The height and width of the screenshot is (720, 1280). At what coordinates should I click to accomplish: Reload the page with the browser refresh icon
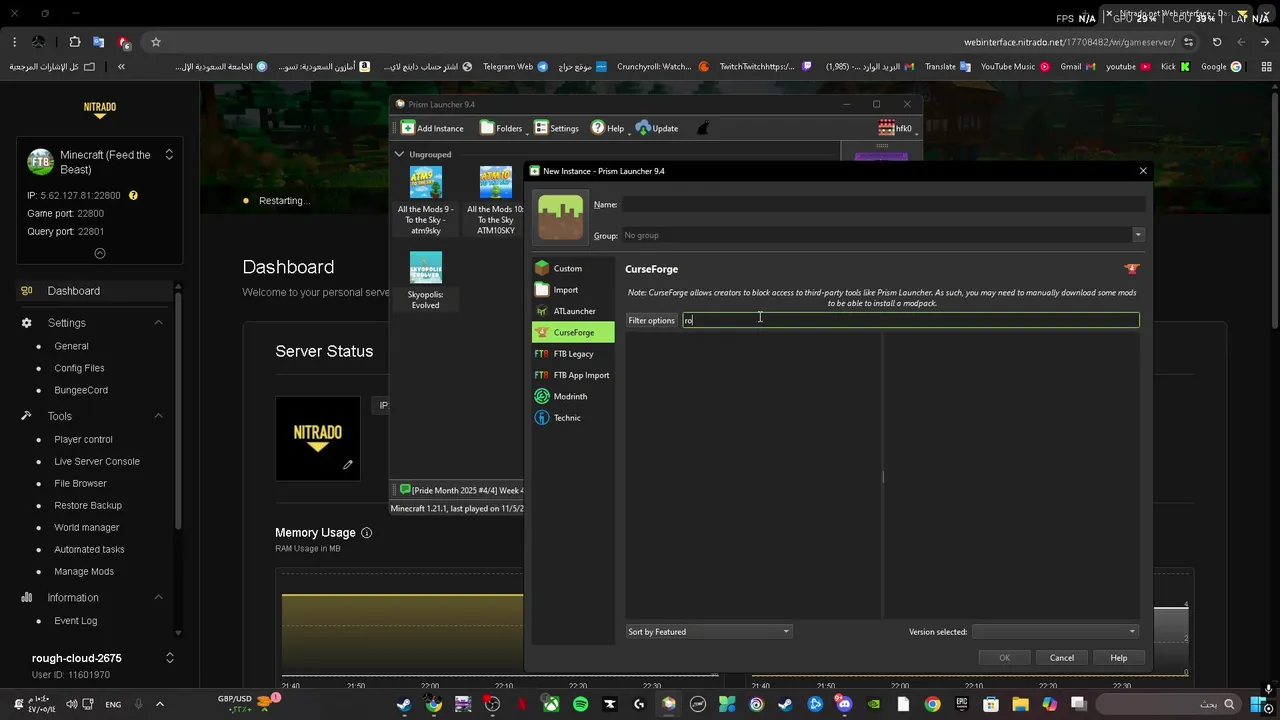click(x=1217, y=42)
